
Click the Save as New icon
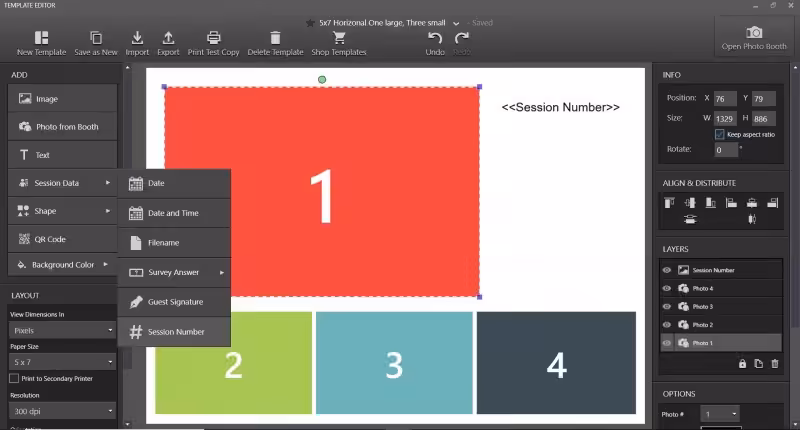click(95, 37)
